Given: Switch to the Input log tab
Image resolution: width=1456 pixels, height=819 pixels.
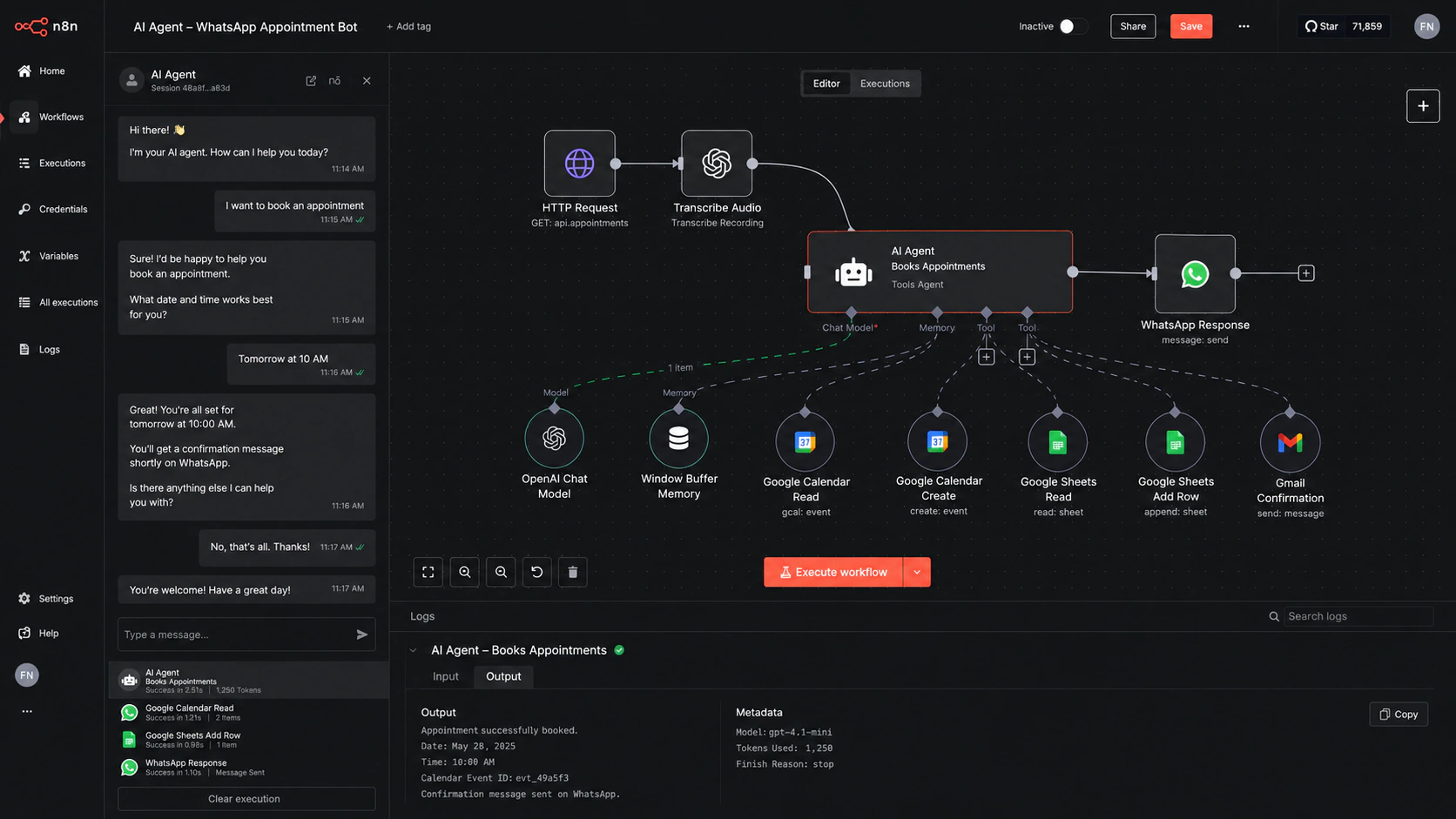Looking at the screenshot, I should [446, 676].
